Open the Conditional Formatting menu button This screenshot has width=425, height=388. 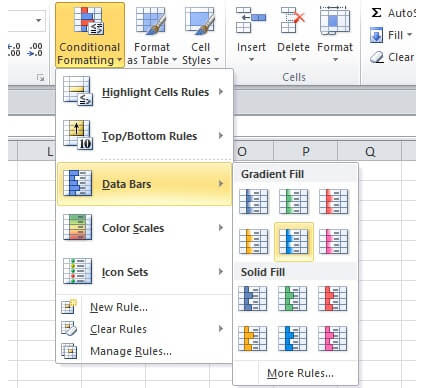[89, 35]
